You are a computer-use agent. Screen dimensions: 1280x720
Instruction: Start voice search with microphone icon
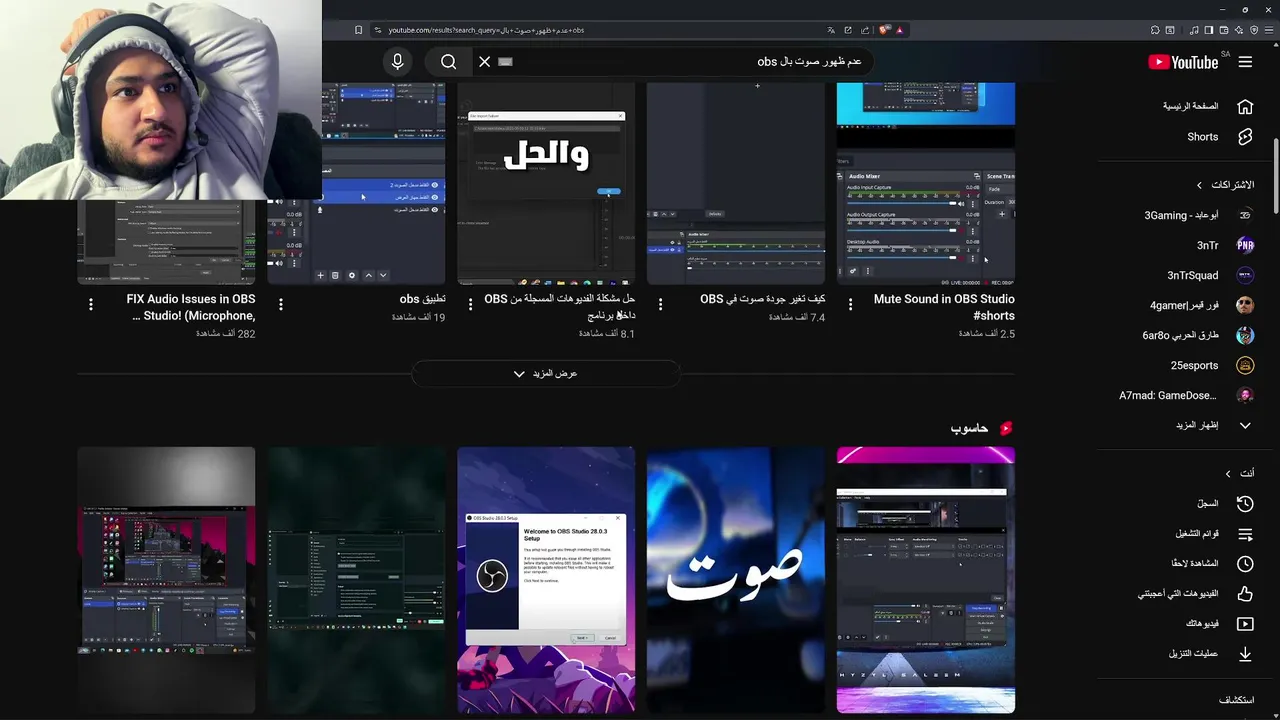(x=397, y=62)
